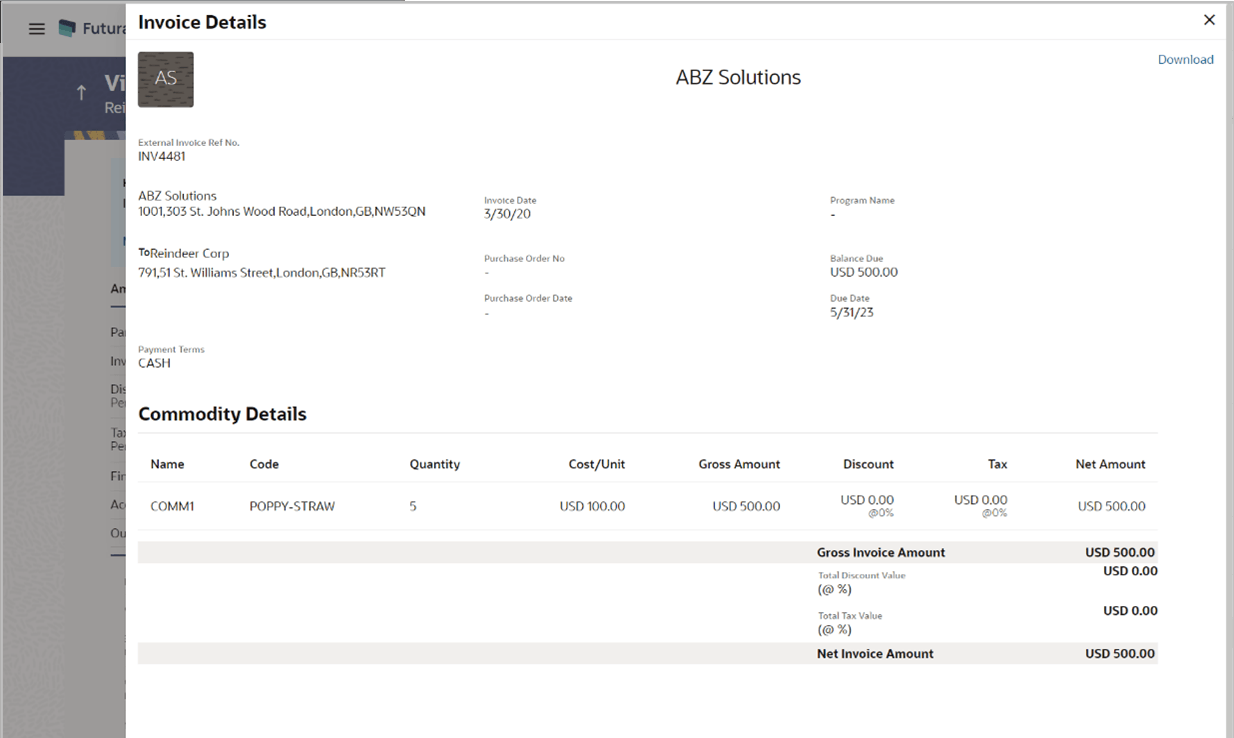Viewport: 1234px width, 738px height.
Task: Click the Invoice Details heading
Action: [x=202, y=22]
